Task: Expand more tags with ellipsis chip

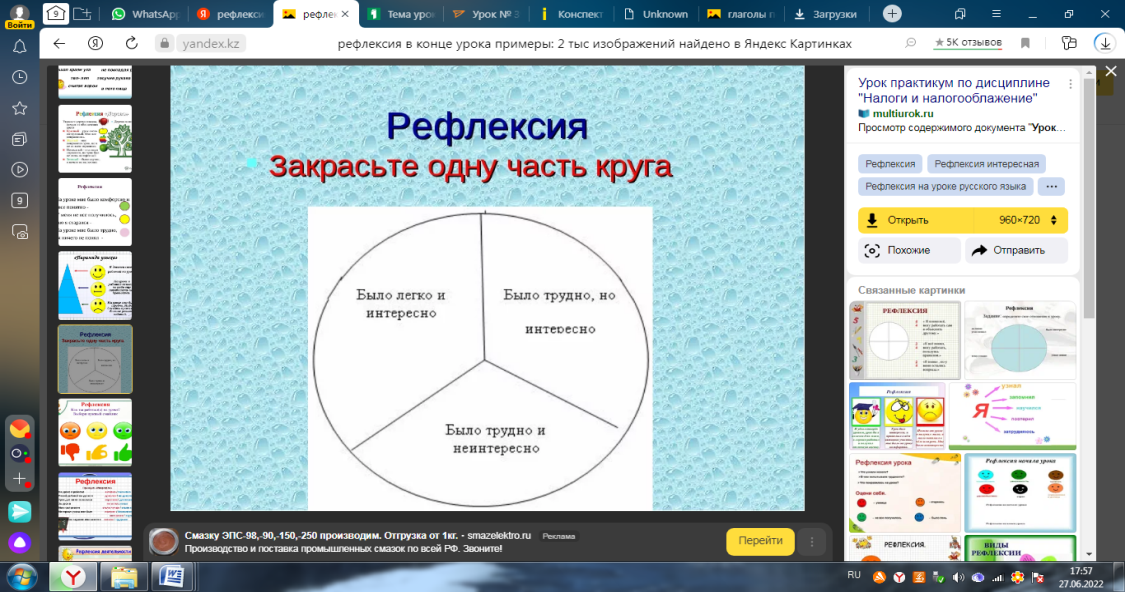Action: coord(1051,186)
